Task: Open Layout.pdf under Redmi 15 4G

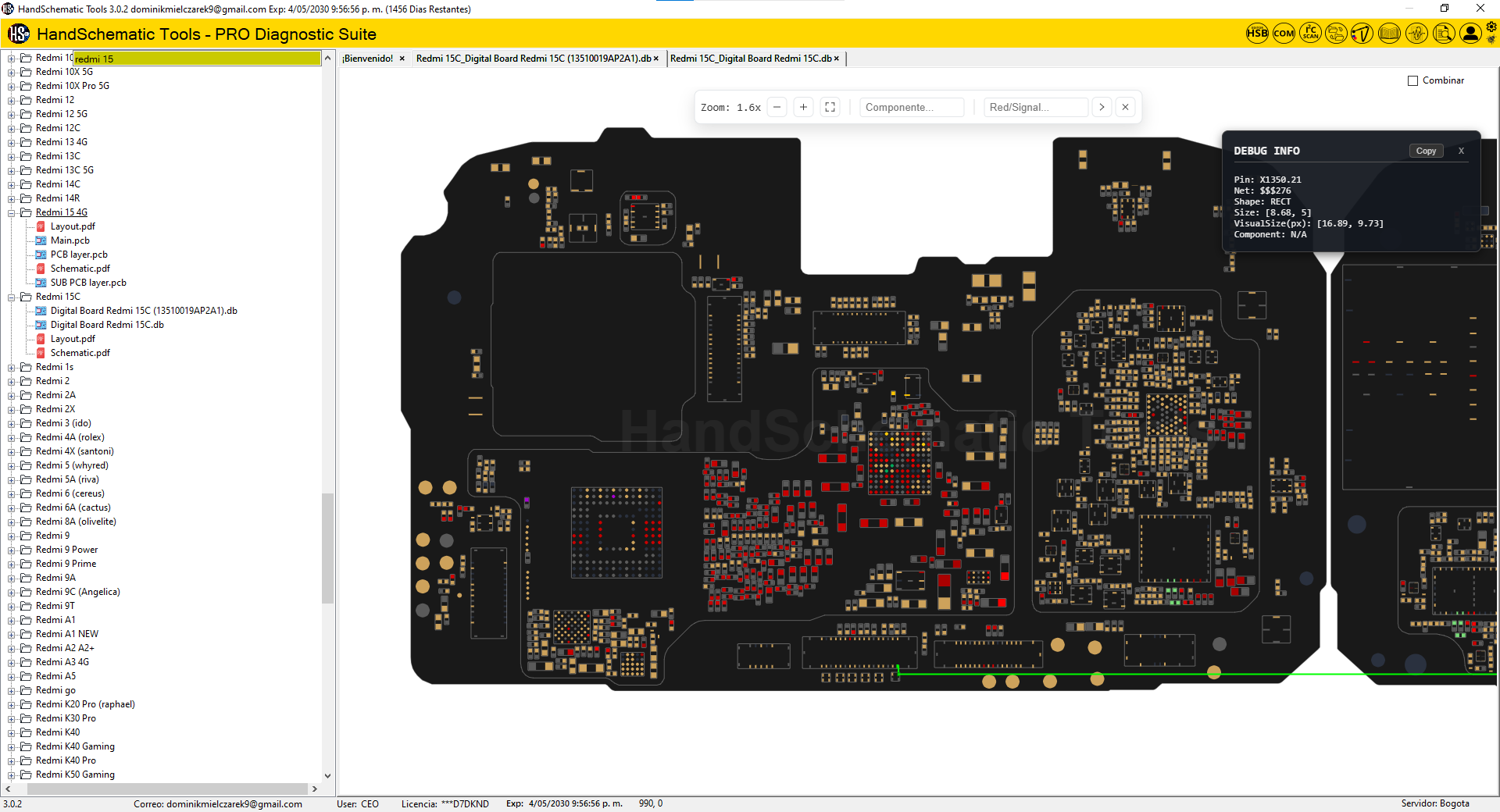Action: tap(73, 226)
